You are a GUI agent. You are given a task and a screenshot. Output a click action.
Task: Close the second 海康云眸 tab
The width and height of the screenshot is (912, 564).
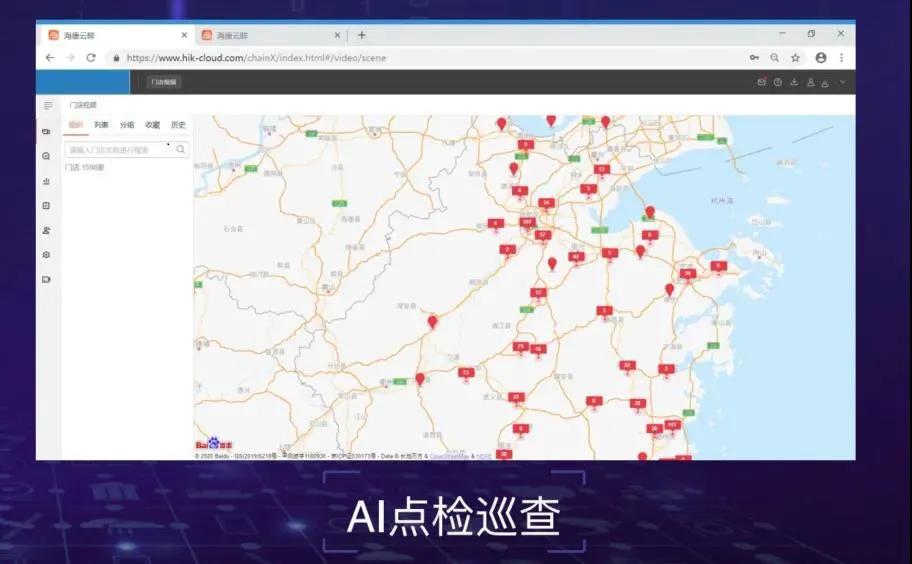click(337, 35)
